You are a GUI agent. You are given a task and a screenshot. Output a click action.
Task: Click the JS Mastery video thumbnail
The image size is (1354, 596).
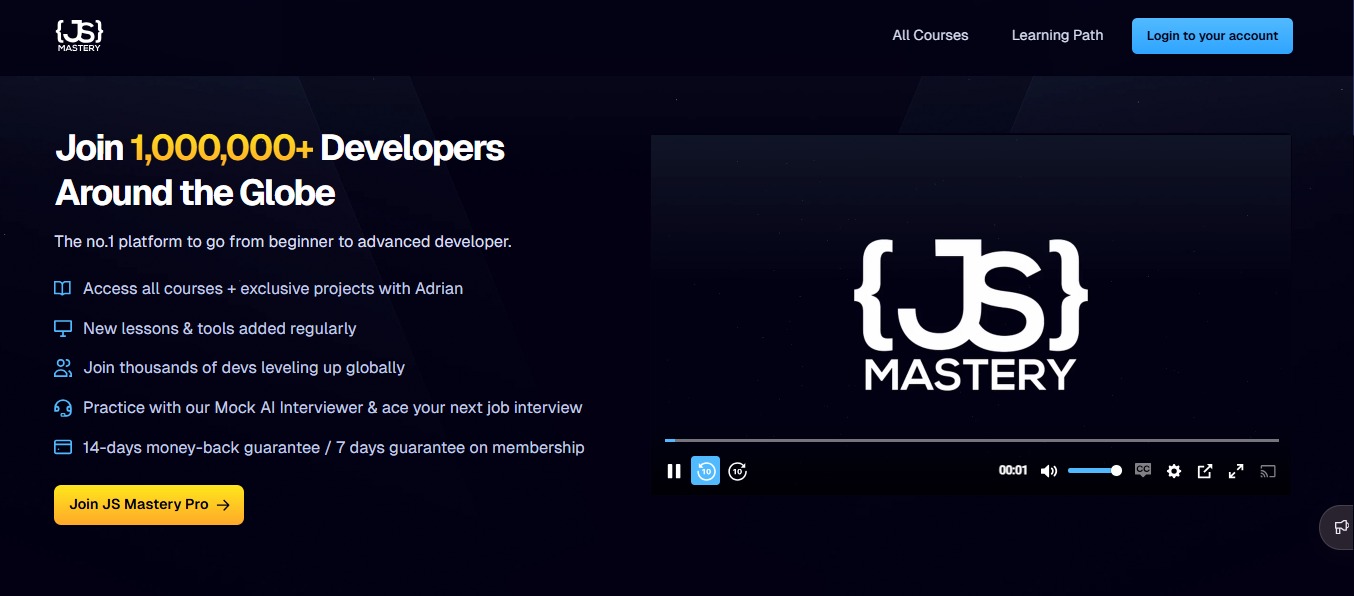pos(970,300)
